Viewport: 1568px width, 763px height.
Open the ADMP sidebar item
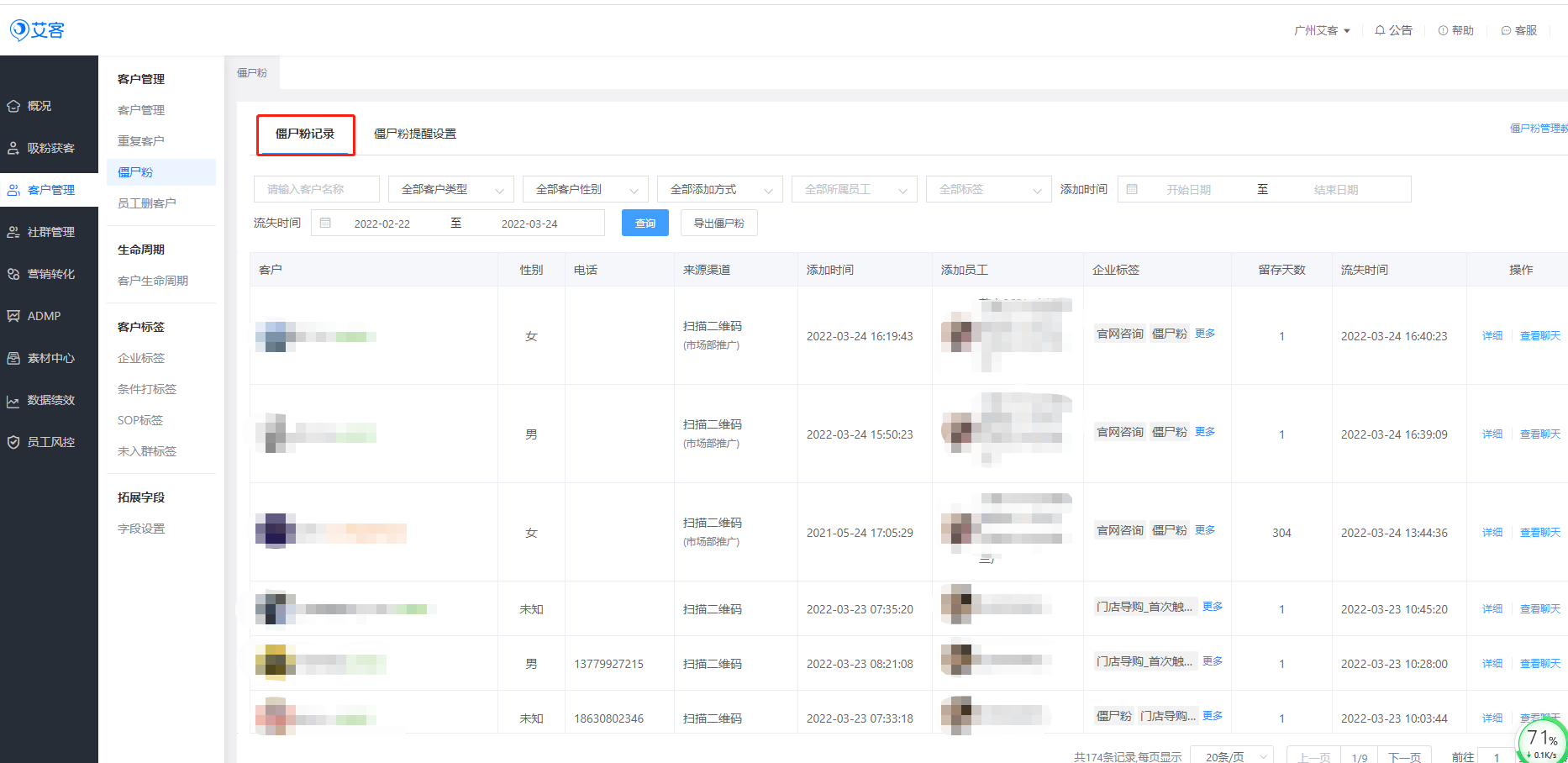tap(43, 316)
